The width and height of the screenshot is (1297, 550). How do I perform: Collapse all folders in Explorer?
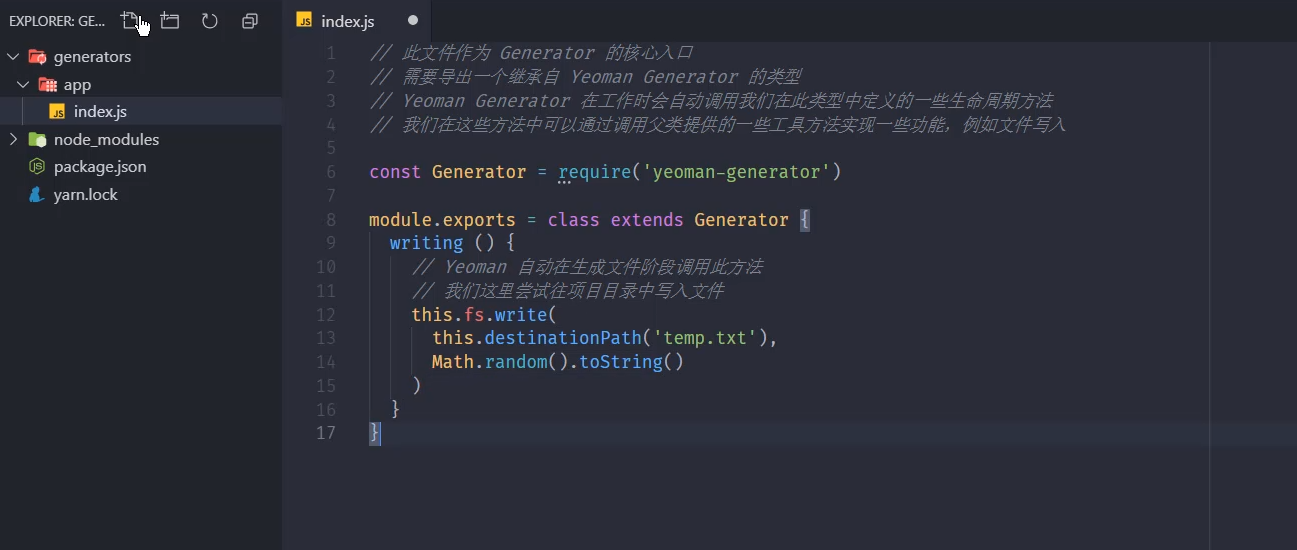coord(250,20)
